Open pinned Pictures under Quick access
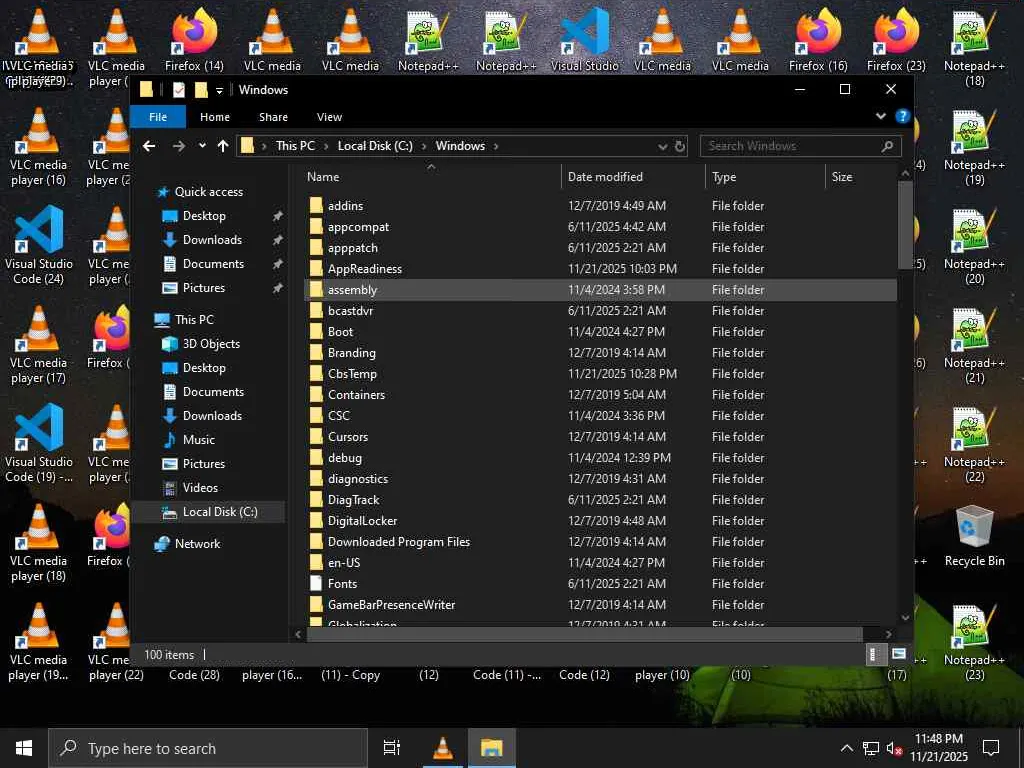The width and height of the screenshot is (1024, 768). coord(204,288)
